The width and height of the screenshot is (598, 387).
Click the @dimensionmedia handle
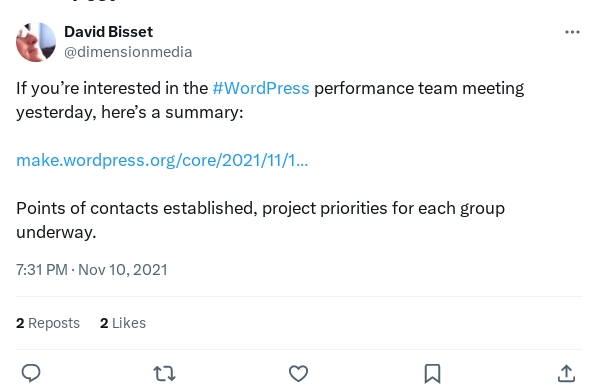pyautogui.click(x=128, y=52)
